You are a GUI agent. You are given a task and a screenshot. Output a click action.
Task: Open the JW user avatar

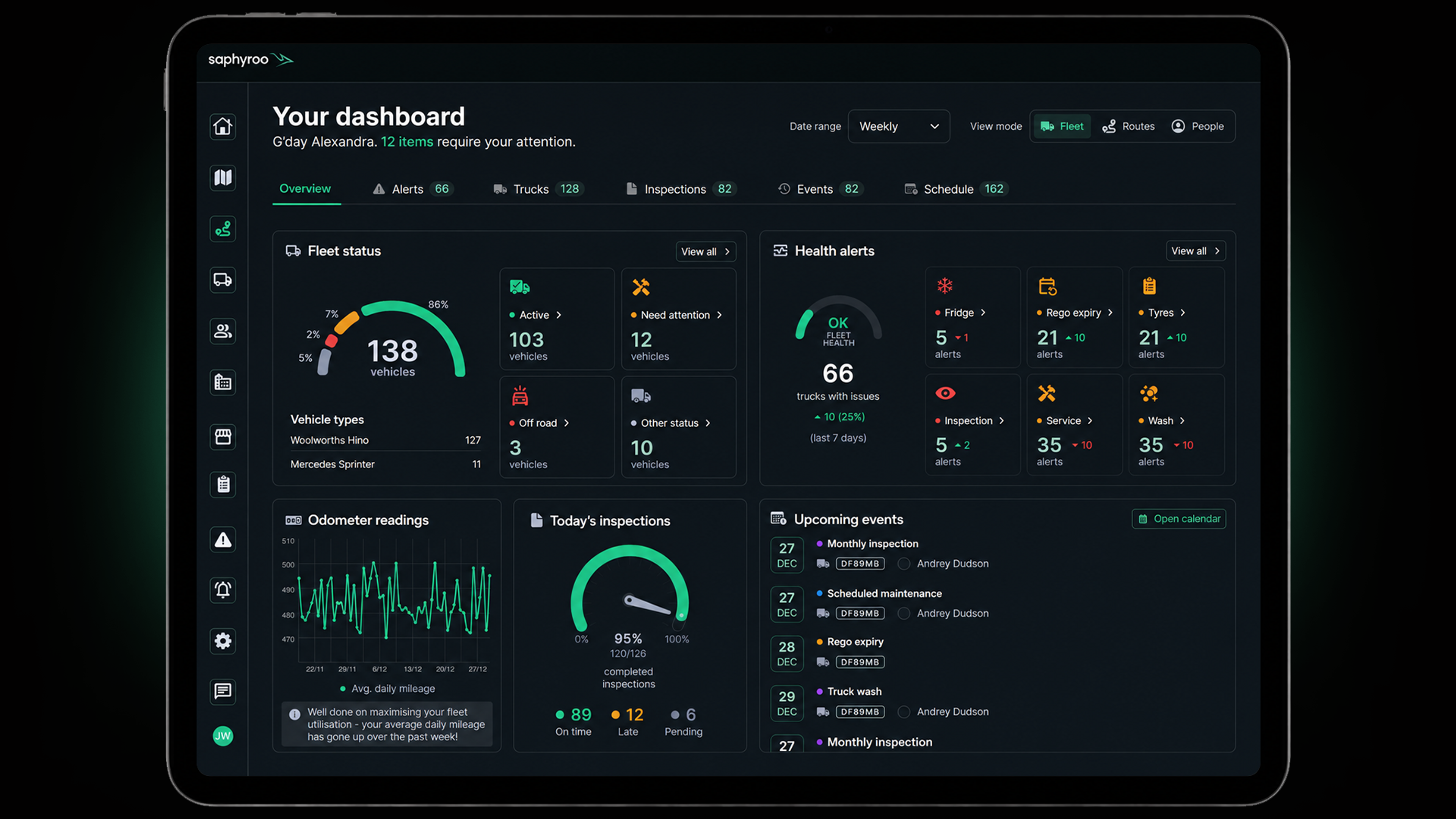[x=223, y=736]
